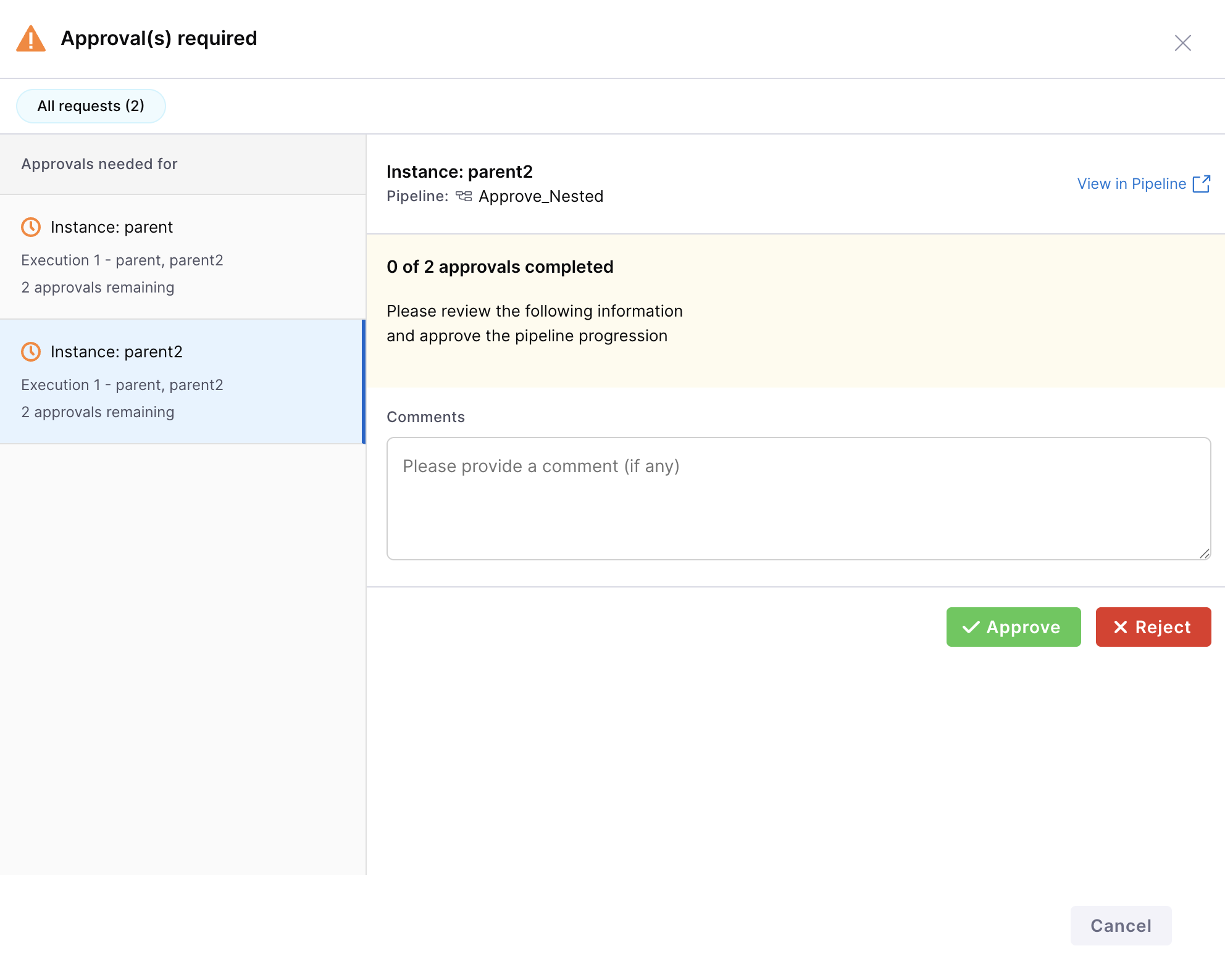The height and width of the screenshot is (980, 1225).
Task: Focus the Comments text area
Action: [x=798, y=499]
